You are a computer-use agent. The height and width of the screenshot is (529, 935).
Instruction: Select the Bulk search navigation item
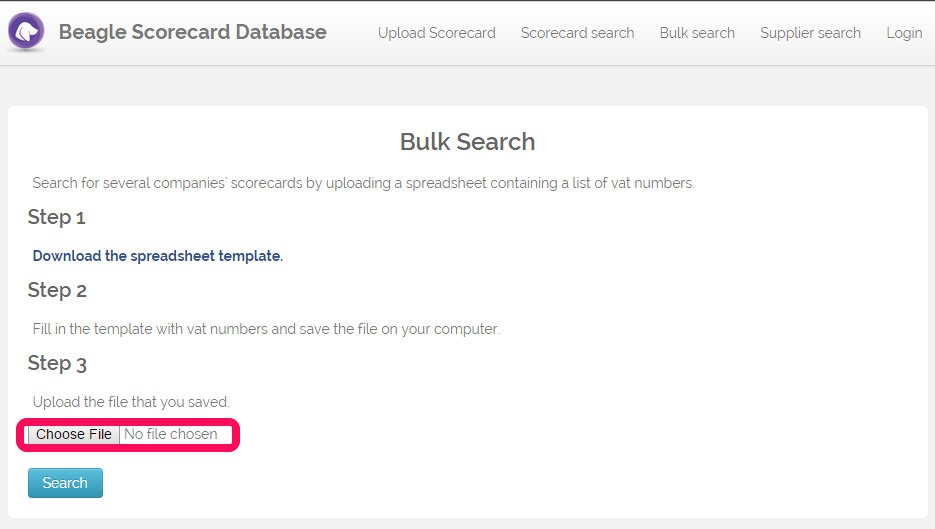(697, 33)
